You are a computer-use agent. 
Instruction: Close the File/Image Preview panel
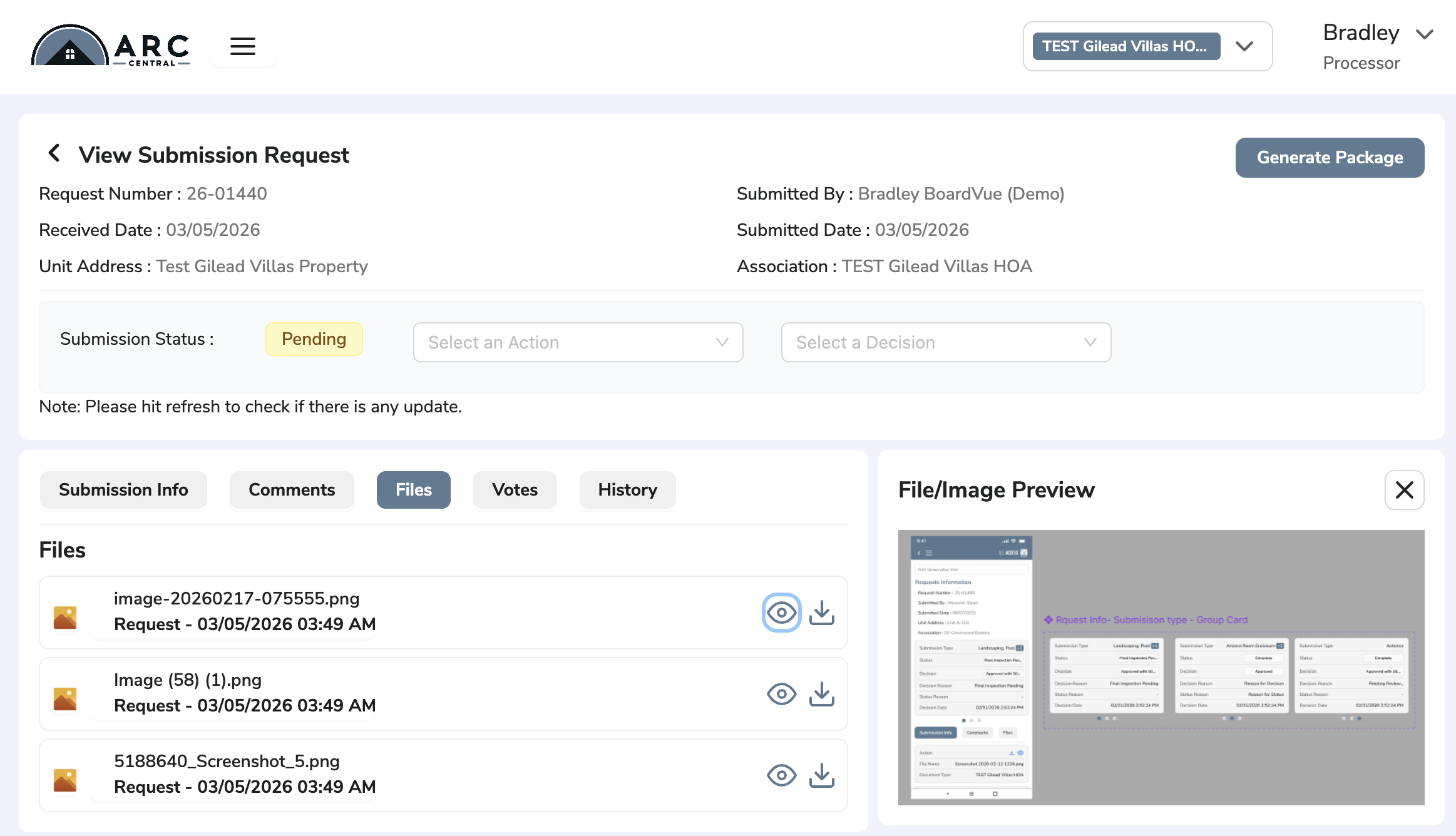pos(1404,490)
